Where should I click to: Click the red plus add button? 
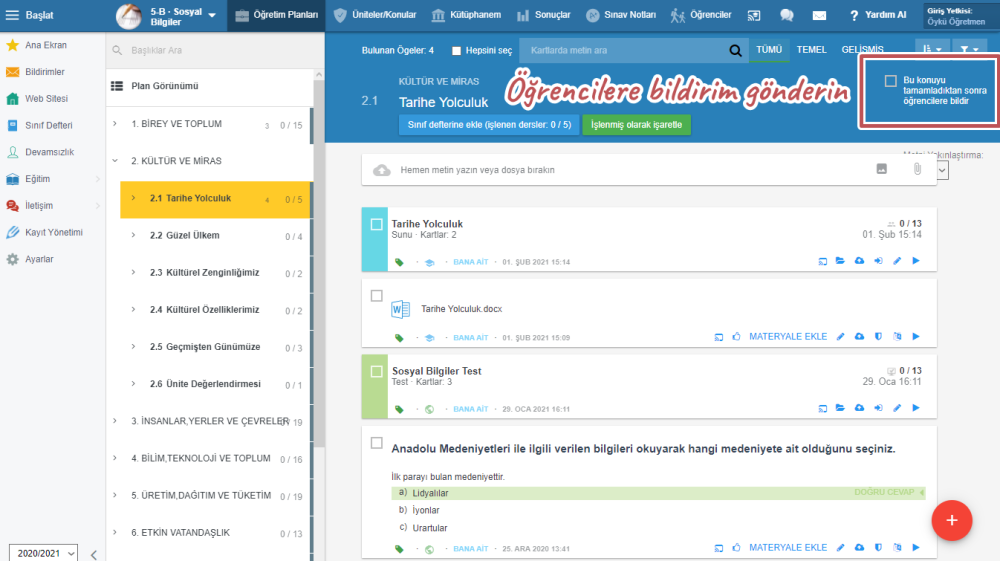(x=952, y=520)
